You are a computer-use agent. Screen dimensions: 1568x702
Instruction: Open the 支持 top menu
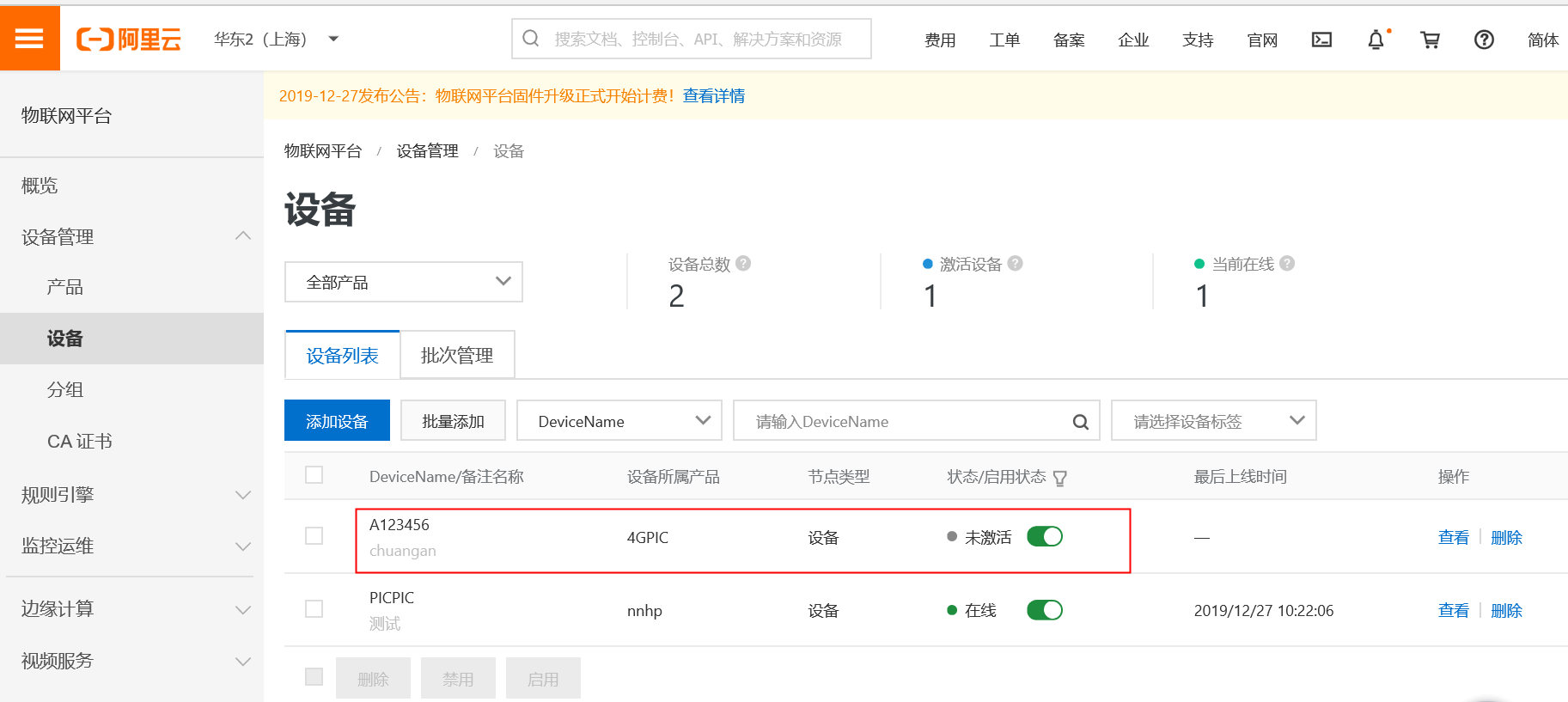pyautogui.click(x=1198, y=40)
